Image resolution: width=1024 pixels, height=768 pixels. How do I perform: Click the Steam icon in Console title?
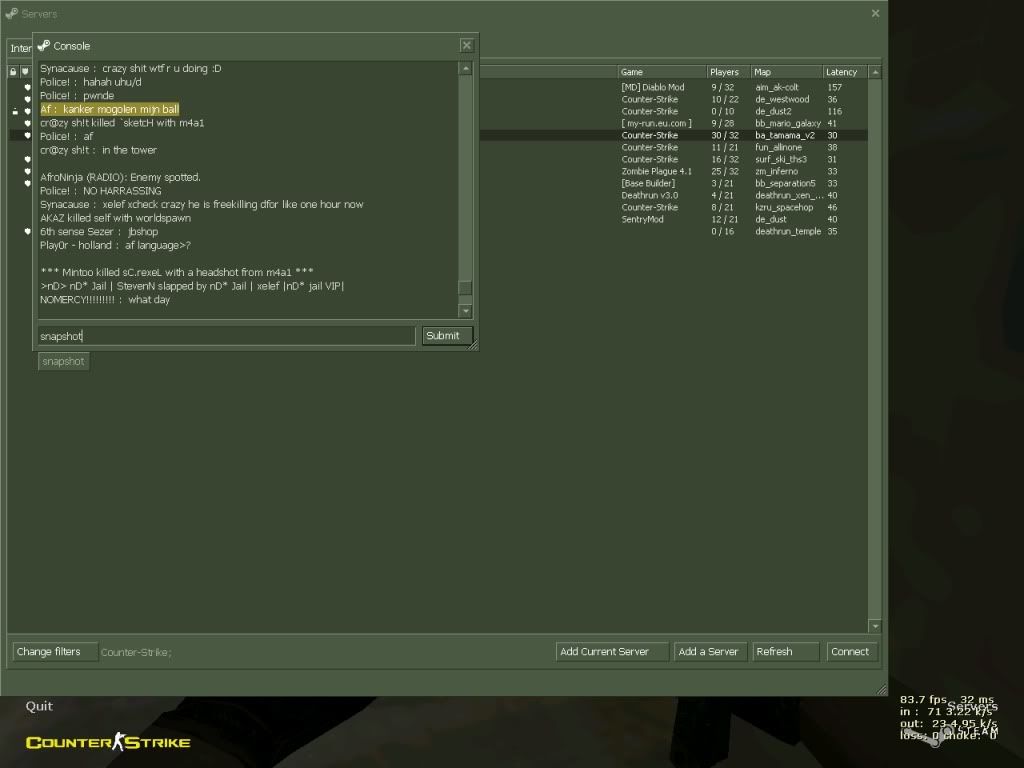pos(44,46)
